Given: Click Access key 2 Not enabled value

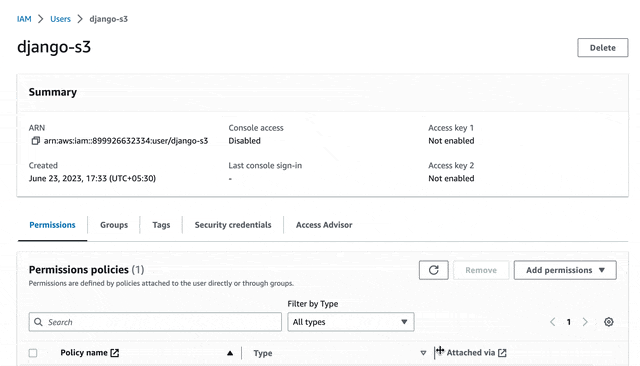Looking at the screenshot, I should pos(451,178).
